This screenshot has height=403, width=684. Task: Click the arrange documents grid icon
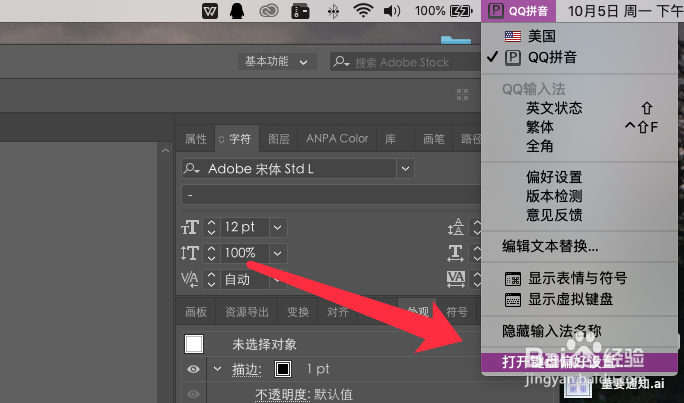(462, 94)
